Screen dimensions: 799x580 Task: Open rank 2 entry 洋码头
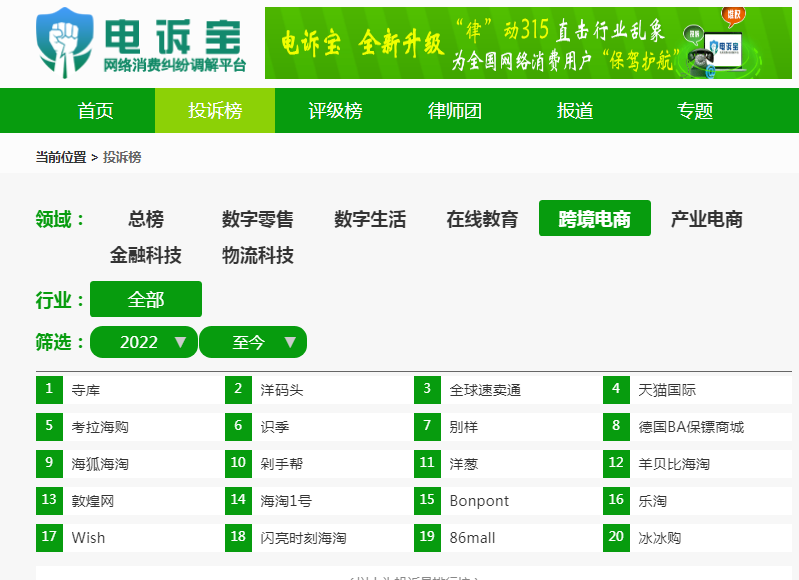coord(282,390)
